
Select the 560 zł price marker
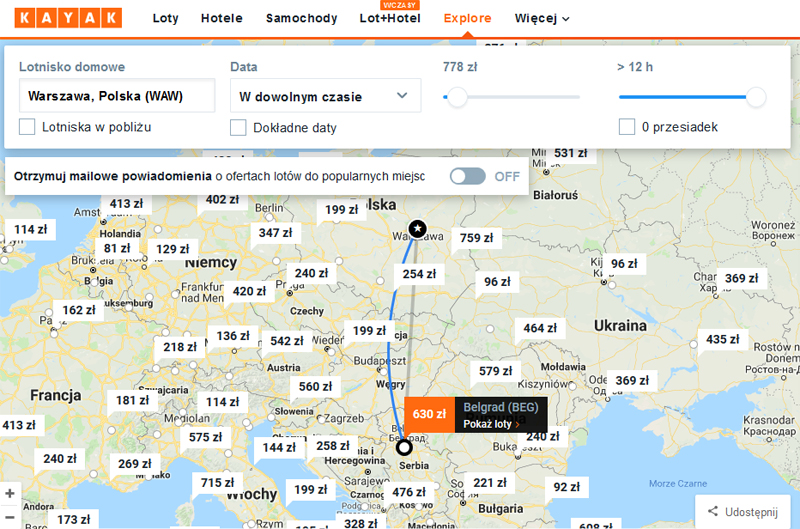315,387
